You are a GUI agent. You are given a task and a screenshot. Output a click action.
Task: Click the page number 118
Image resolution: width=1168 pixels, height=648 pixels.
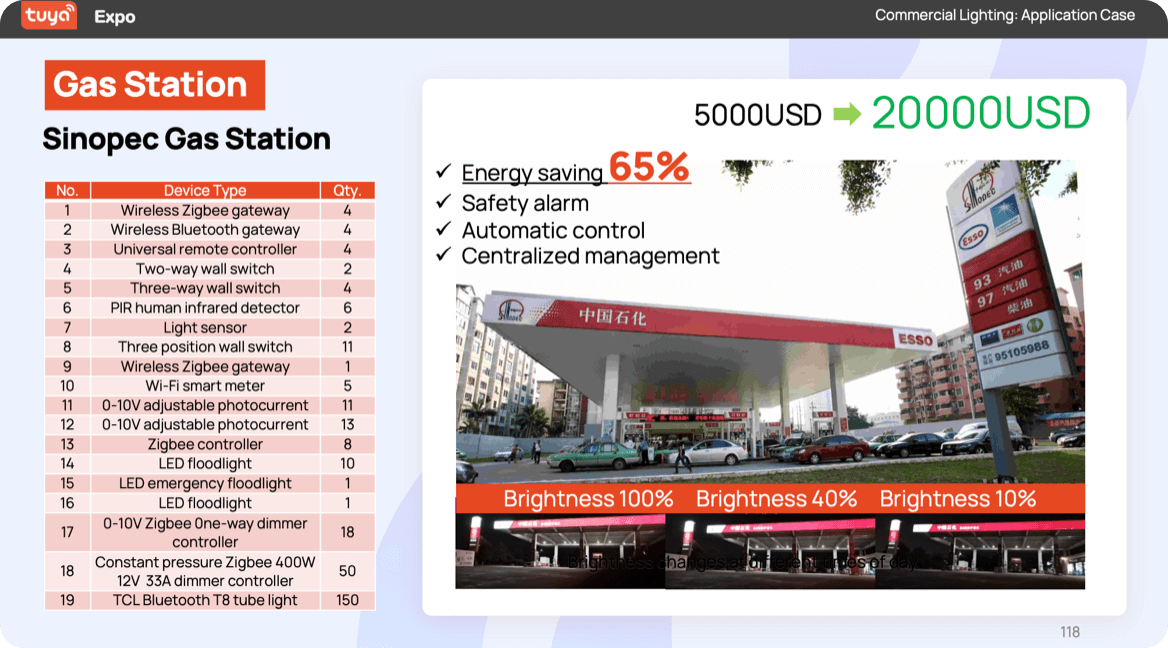tap(1070, 632)
